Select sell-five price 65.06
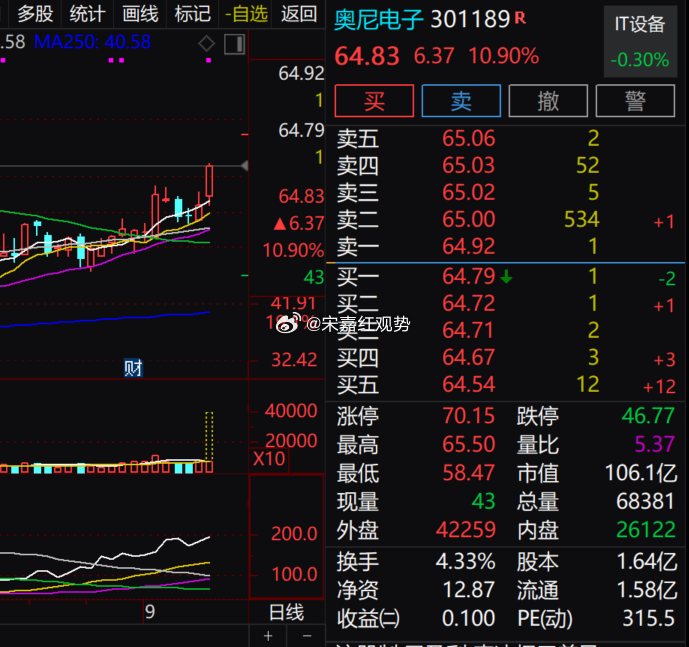The height and width of the screenshot is (647, 689). [468, 138]
